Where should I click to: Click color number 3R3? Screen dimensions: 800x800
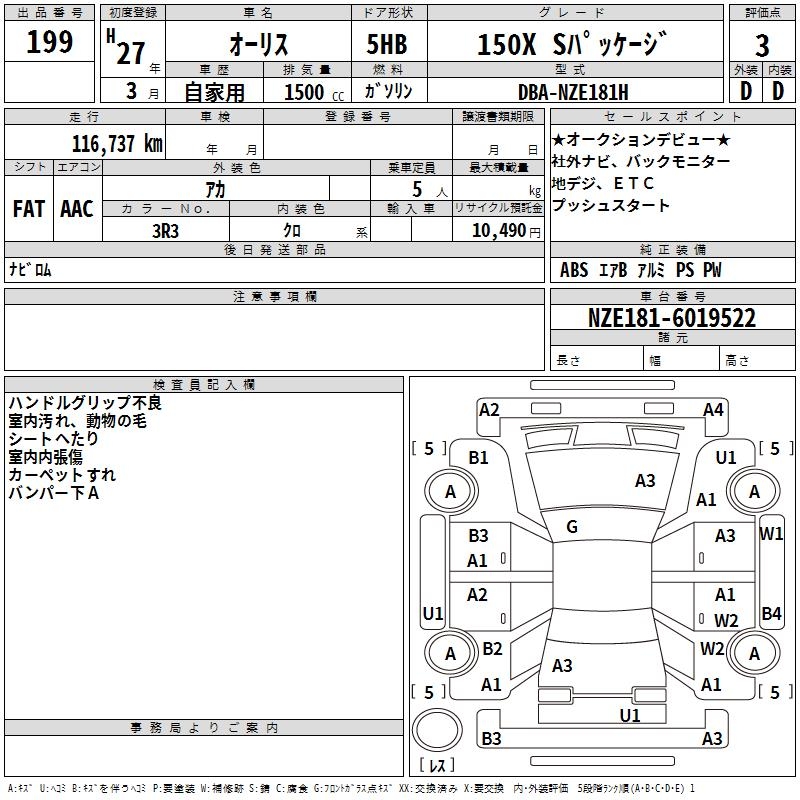(x=165, y=231)
